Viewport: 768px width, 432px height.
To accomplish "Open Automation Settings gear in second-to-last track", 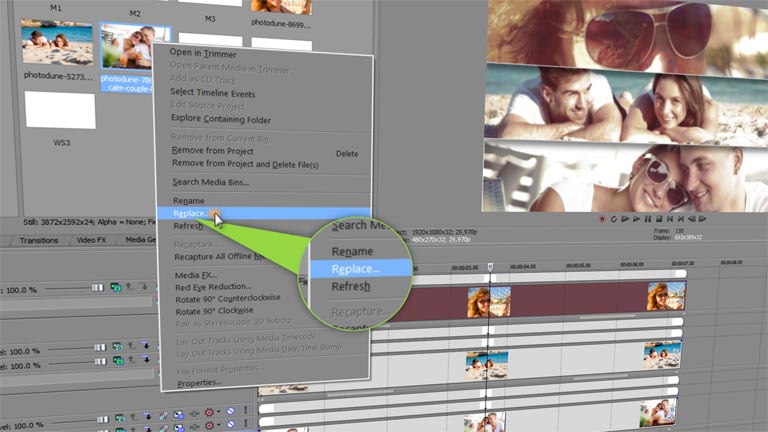I will 209,412.
